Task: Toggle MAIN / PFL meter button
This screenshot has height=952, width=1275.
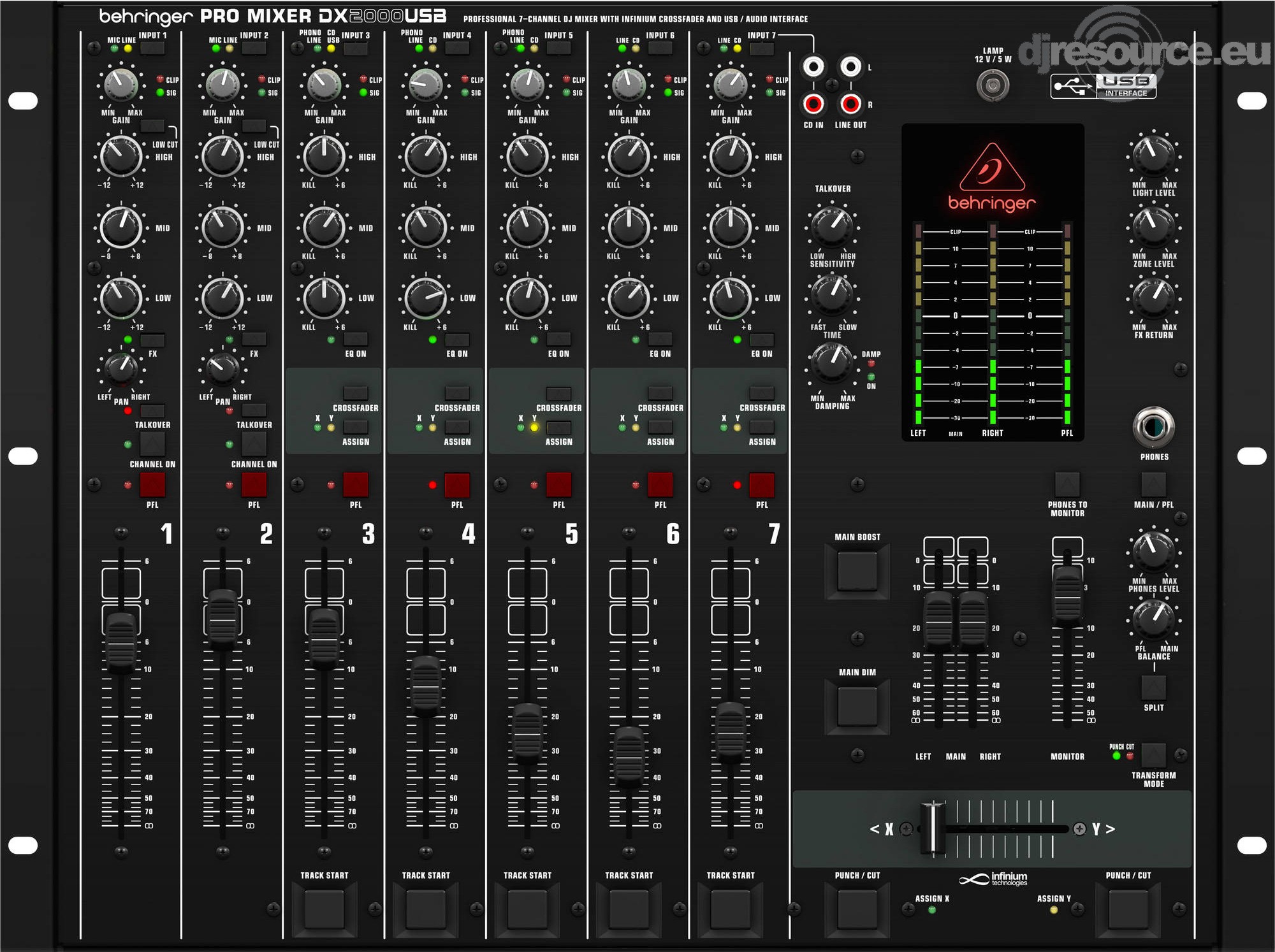Action: 1153,484
